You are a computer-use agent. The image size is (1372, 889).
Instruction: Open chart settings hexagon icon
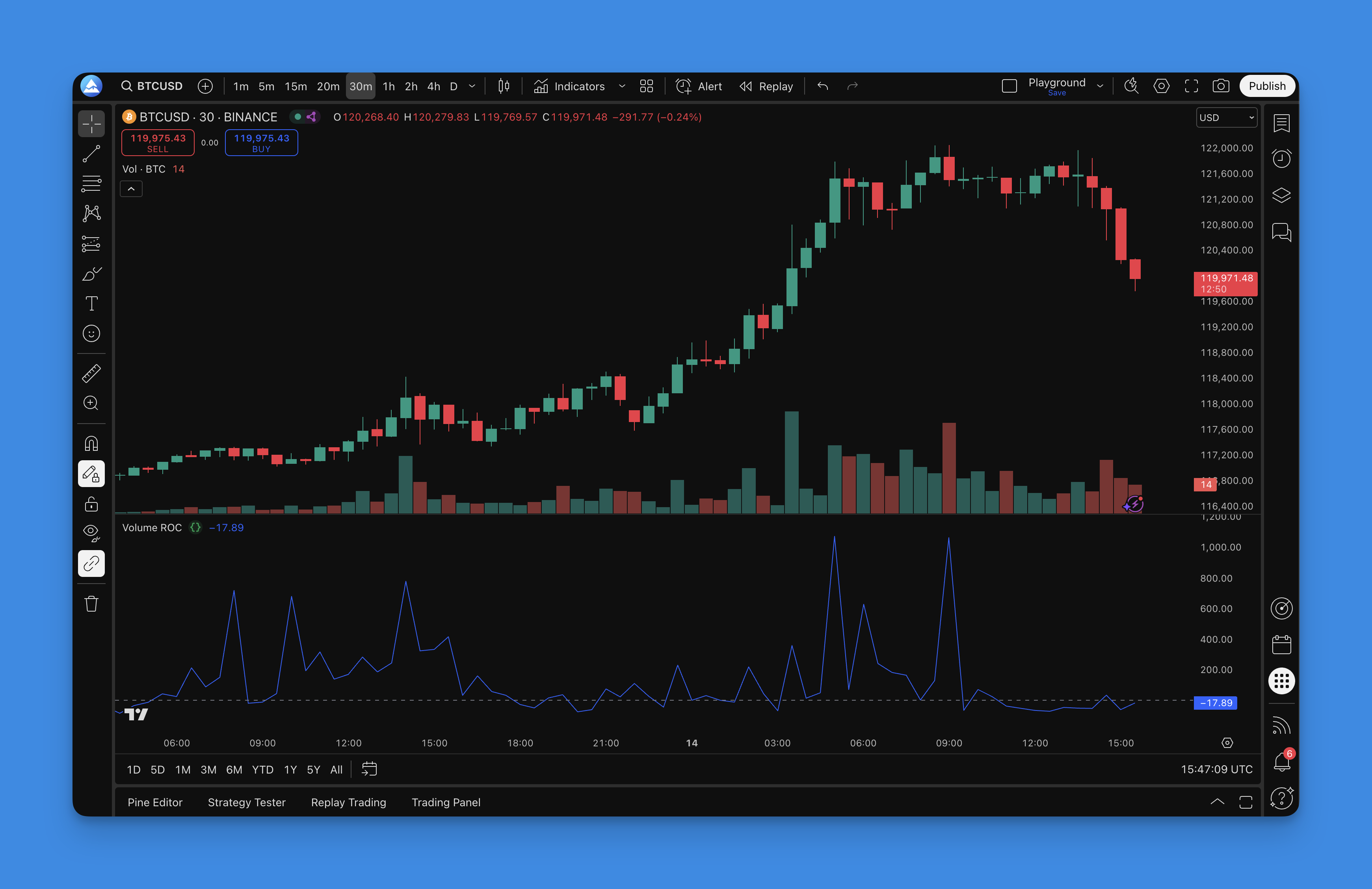1161,86
